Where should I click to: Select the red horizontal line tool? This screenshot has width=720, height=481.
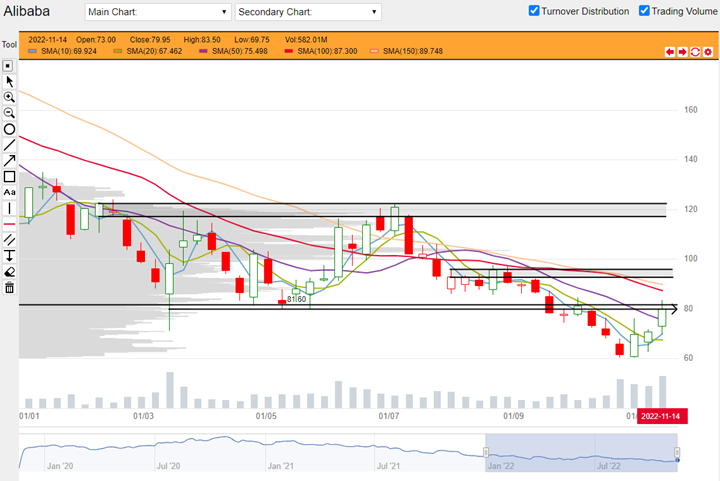9,224
